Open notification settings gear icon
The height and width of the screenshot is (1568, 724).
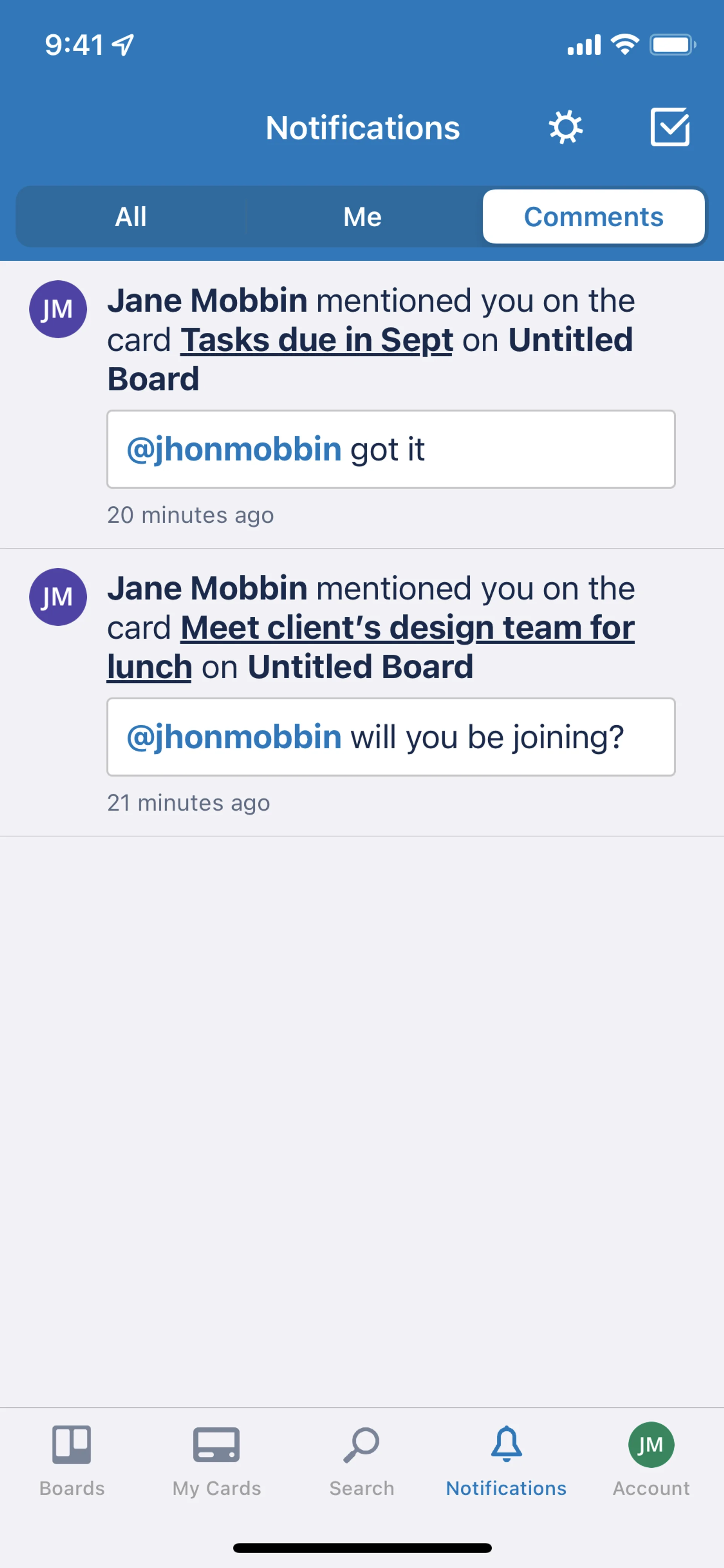click(x=565, y=127)
